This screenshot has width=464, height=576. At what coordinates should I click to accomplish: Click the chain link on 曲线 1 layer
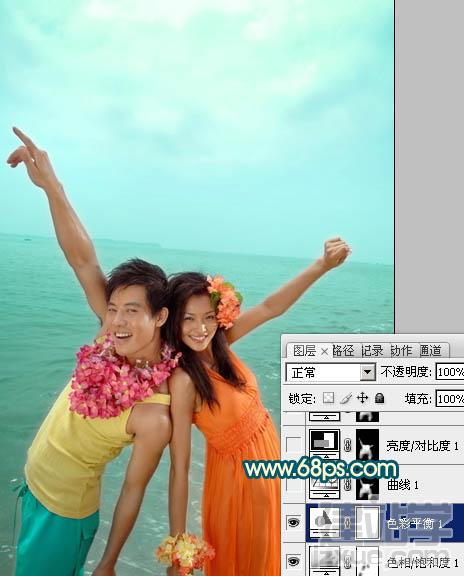click(348, 485)
